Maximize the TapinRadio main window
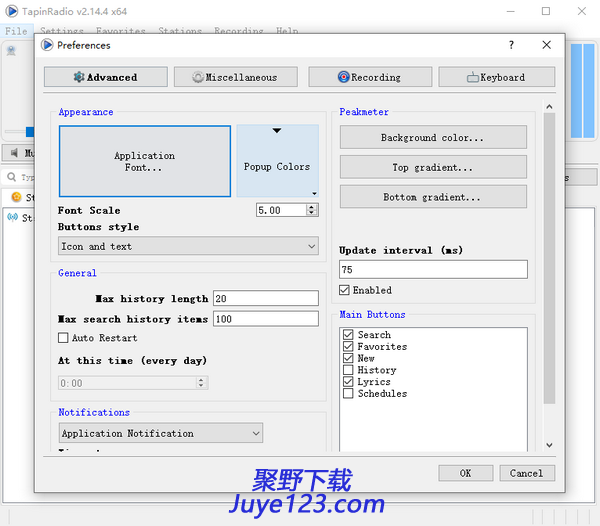Image resolution: width=600 pixels, height=526 pixels. click(546, 11)
